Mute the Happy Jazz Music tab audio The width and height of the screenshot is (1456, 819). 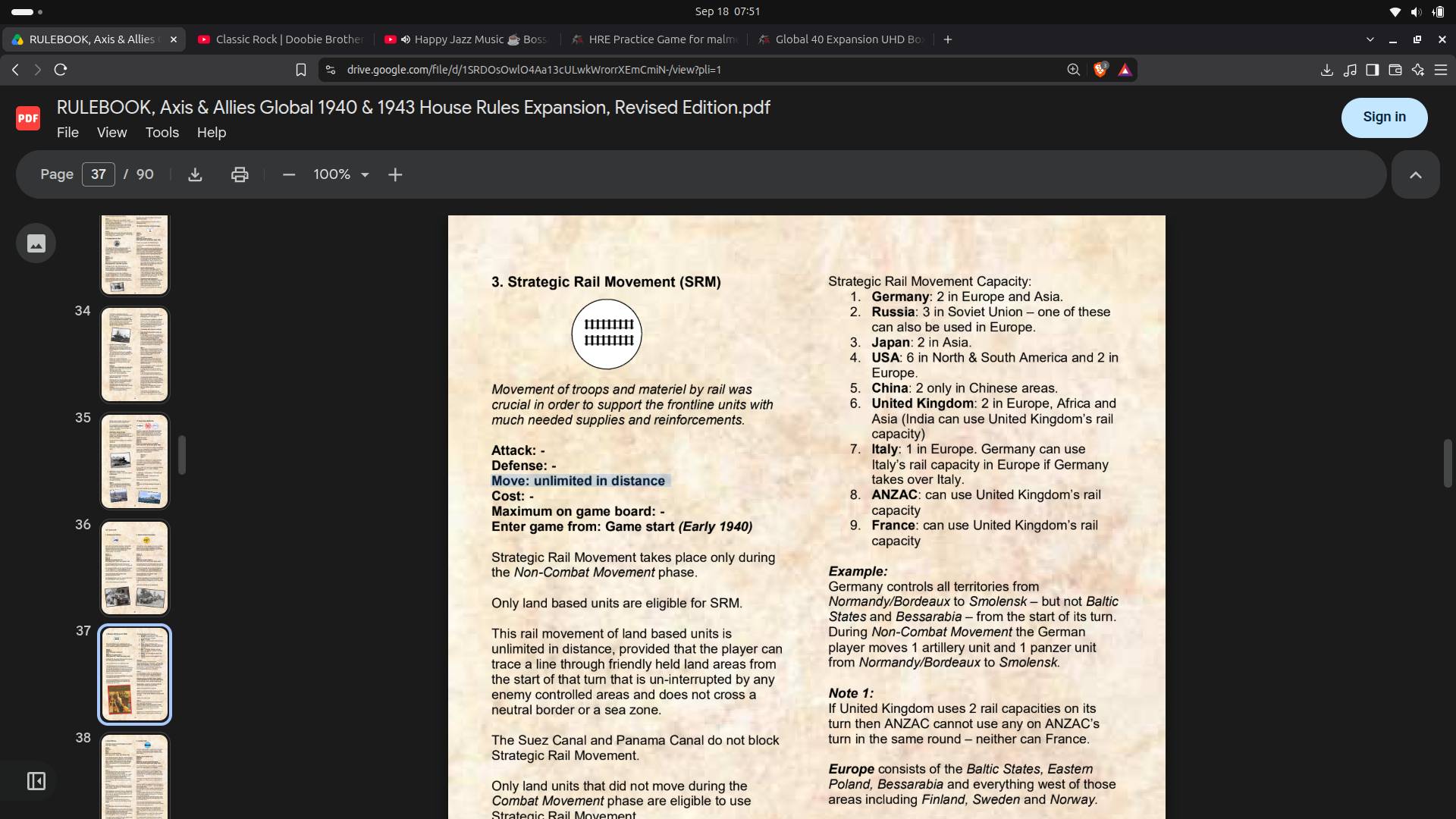406,39
